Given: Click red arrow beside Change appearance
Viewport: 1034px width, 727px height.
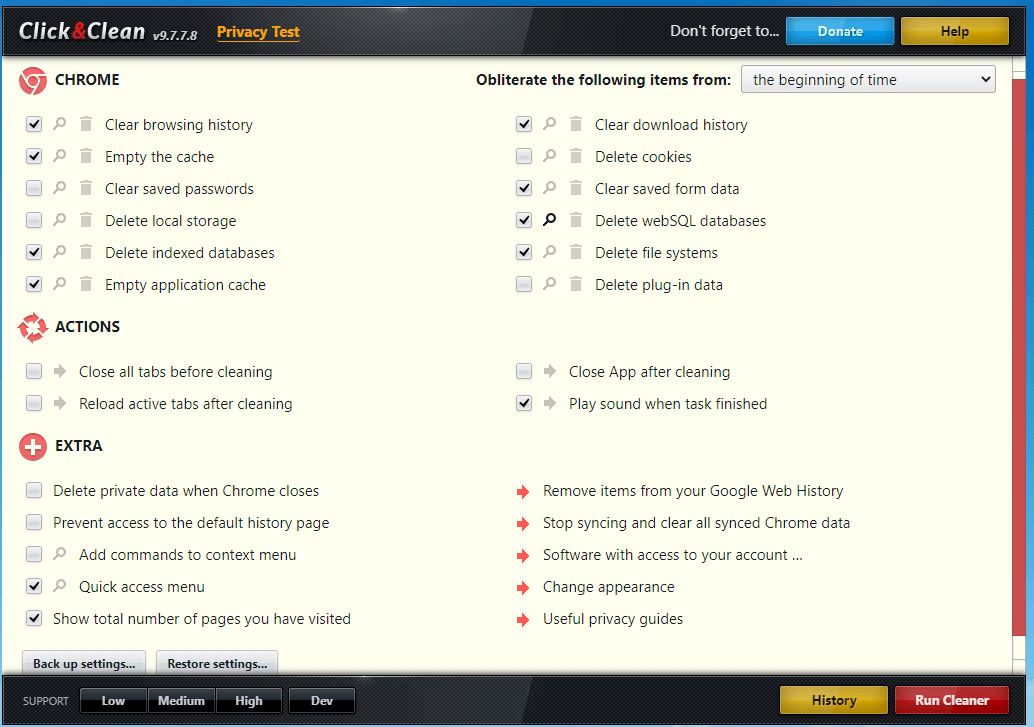Looking at the screenshot, I should [522, 587].
